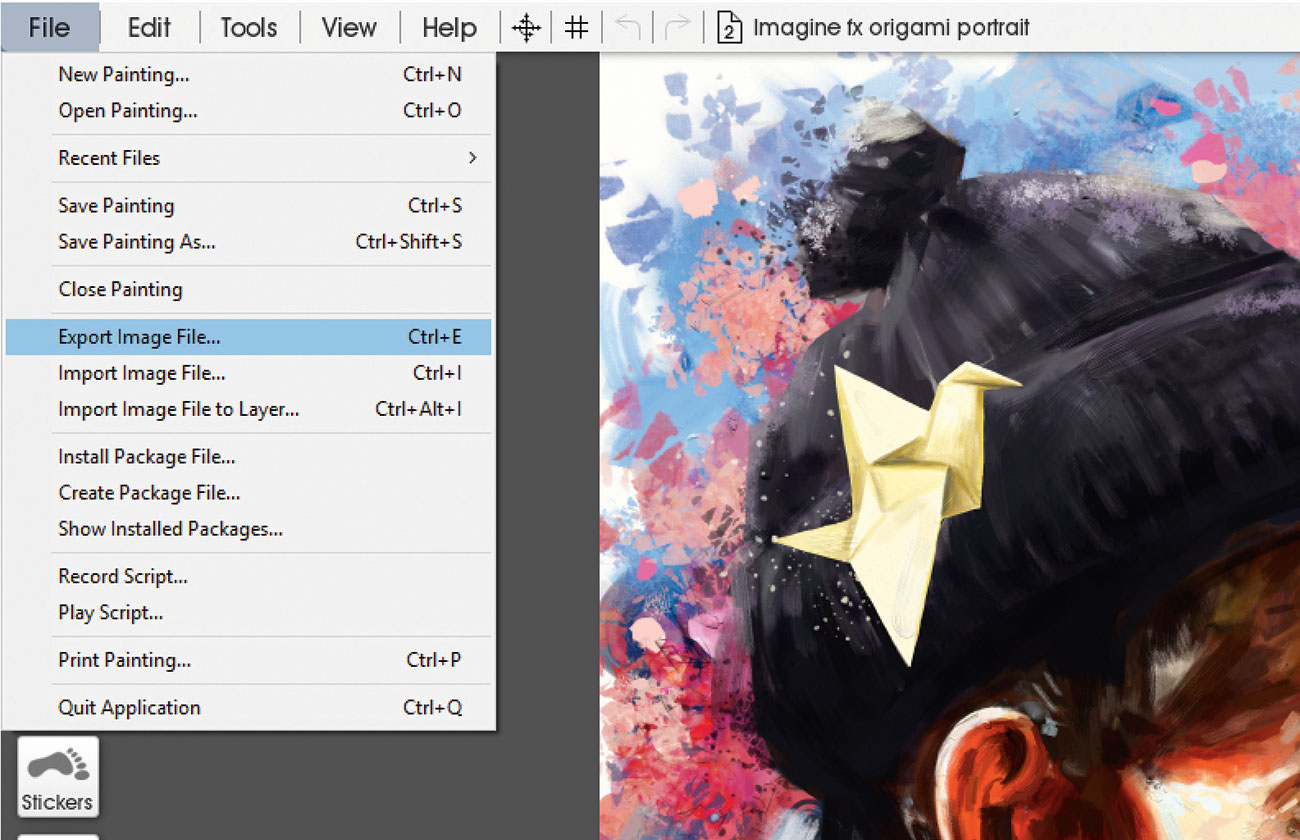This screenshot has width=1300, height=840.
Task: Open the Stickers panel button
Action: coord(58,776)
